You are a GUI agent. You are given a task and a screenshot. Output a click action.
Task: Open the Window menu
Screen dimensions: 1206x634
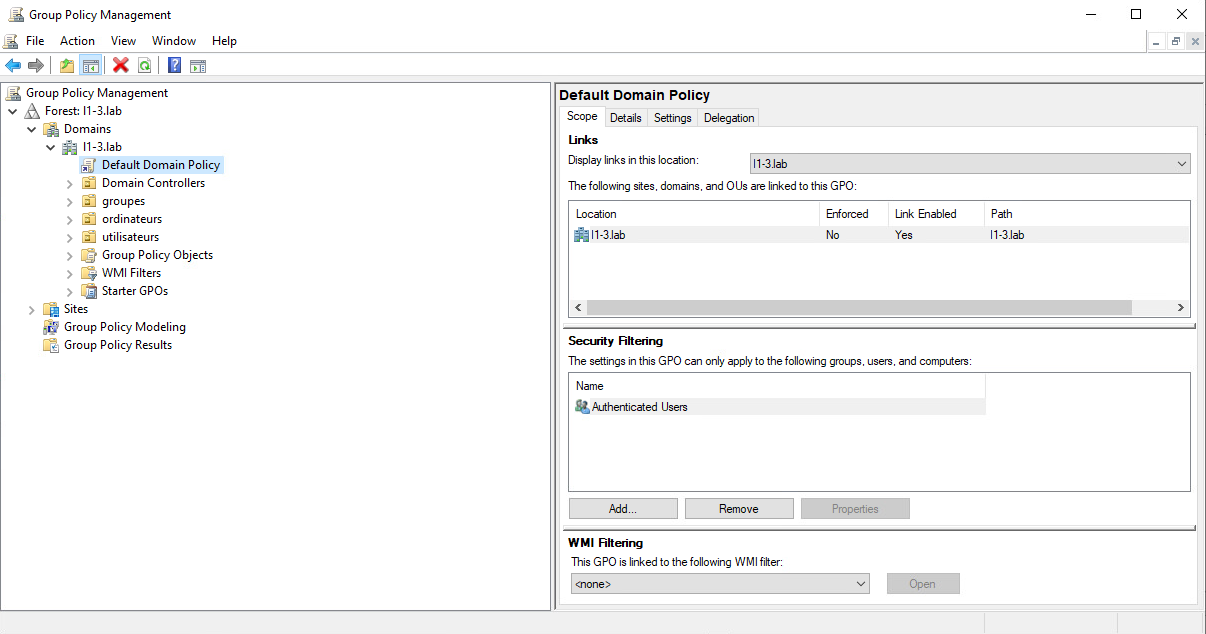(174, 41)
